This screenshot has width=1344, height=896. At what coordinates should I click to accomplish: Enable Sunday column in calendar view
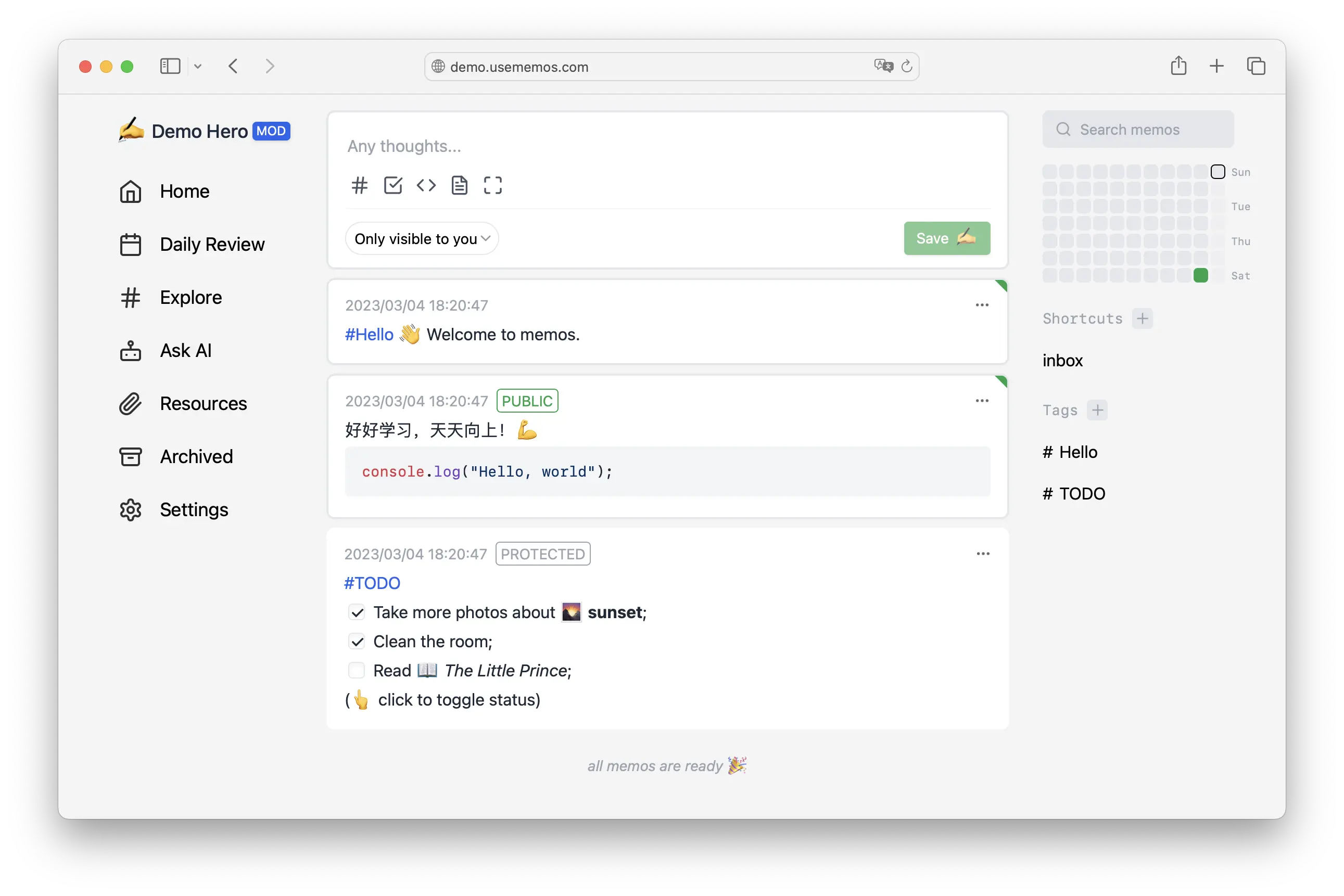point(1219,172)
